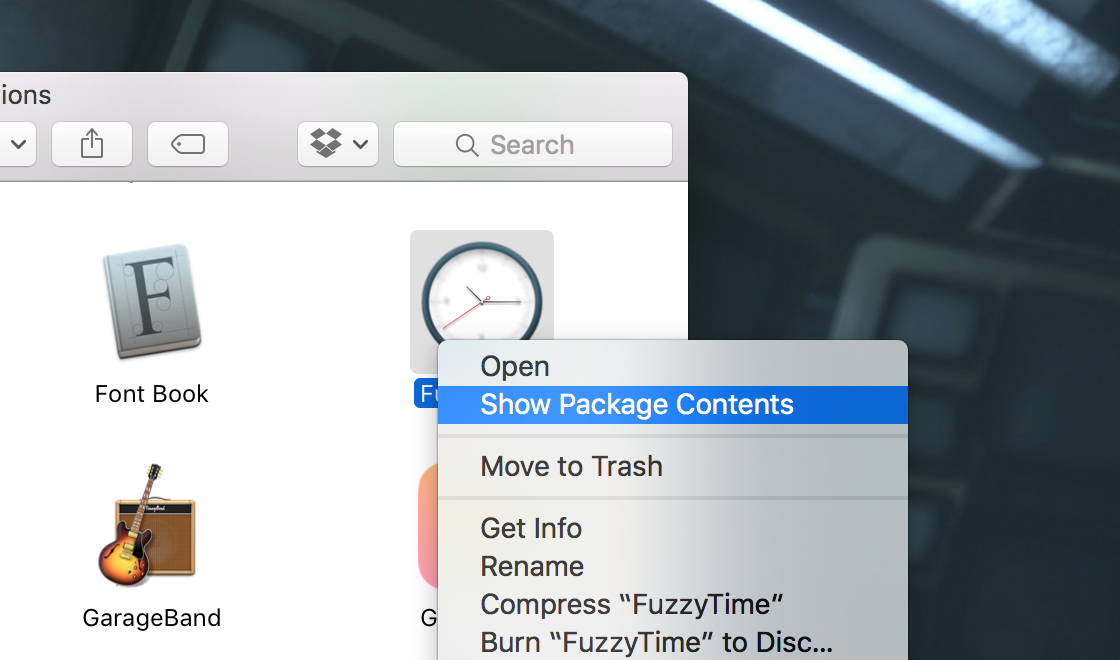Viewport: 1120px width, 660px height.
Task: Click the pink app icon beside GarageBand
Action: (427, 526)
